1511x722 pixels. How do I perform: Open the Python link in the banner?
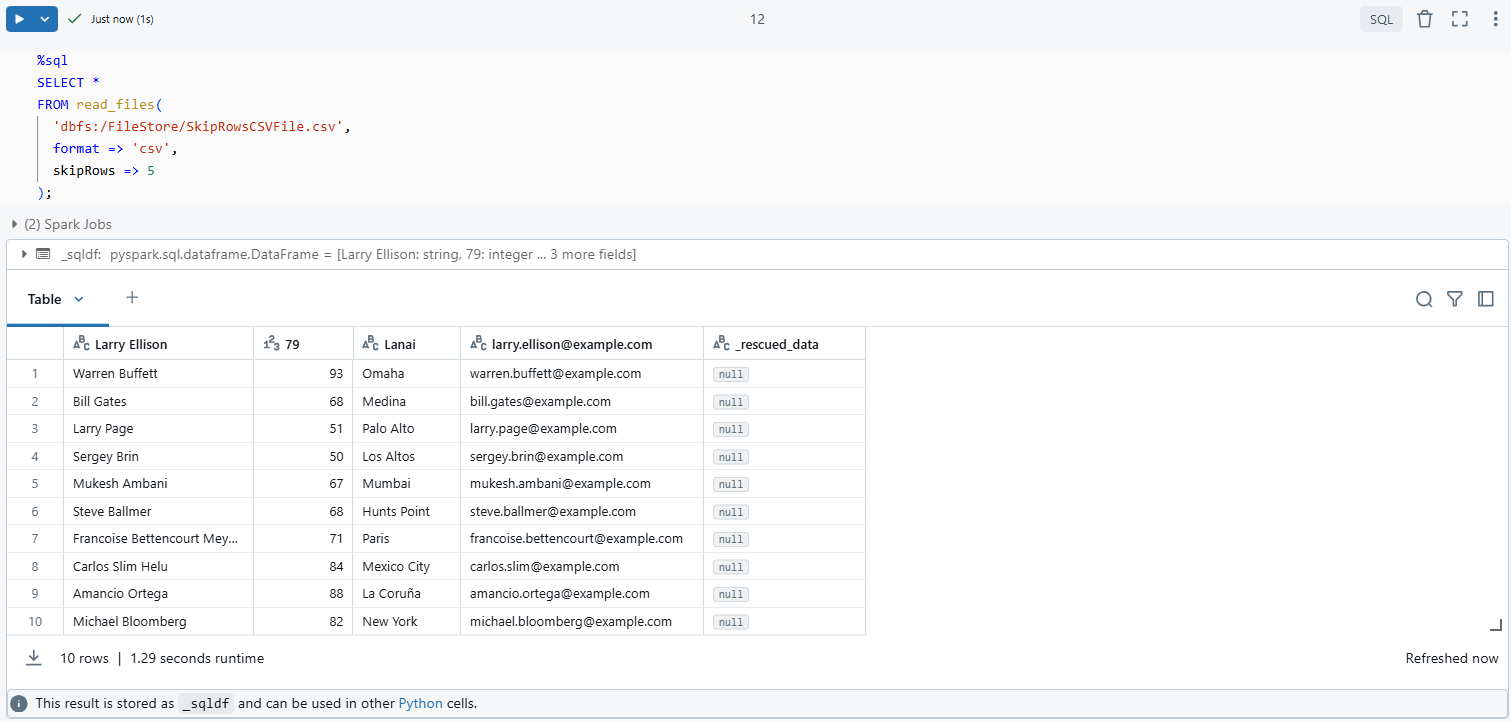(420, 703)
